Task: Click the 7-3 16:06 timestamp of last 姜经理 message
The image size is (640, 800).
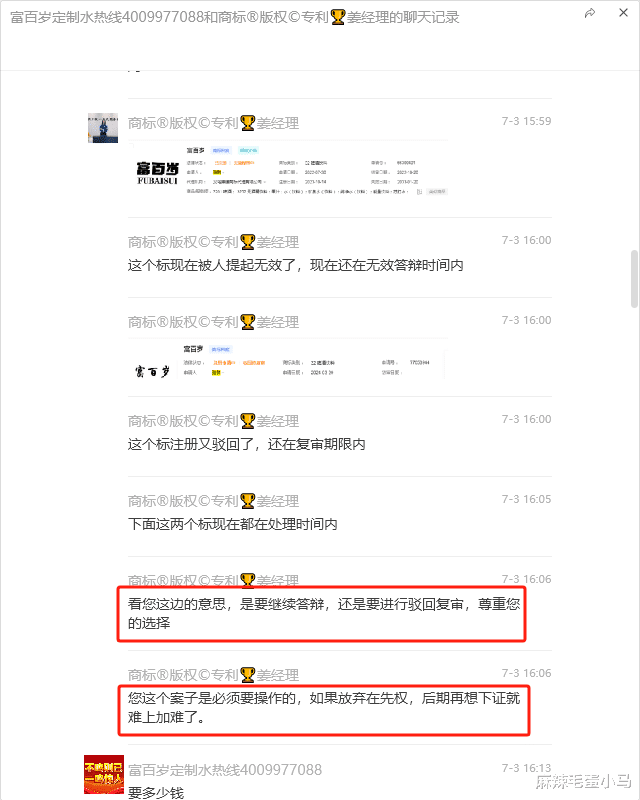Action: (x=526, y=673)
